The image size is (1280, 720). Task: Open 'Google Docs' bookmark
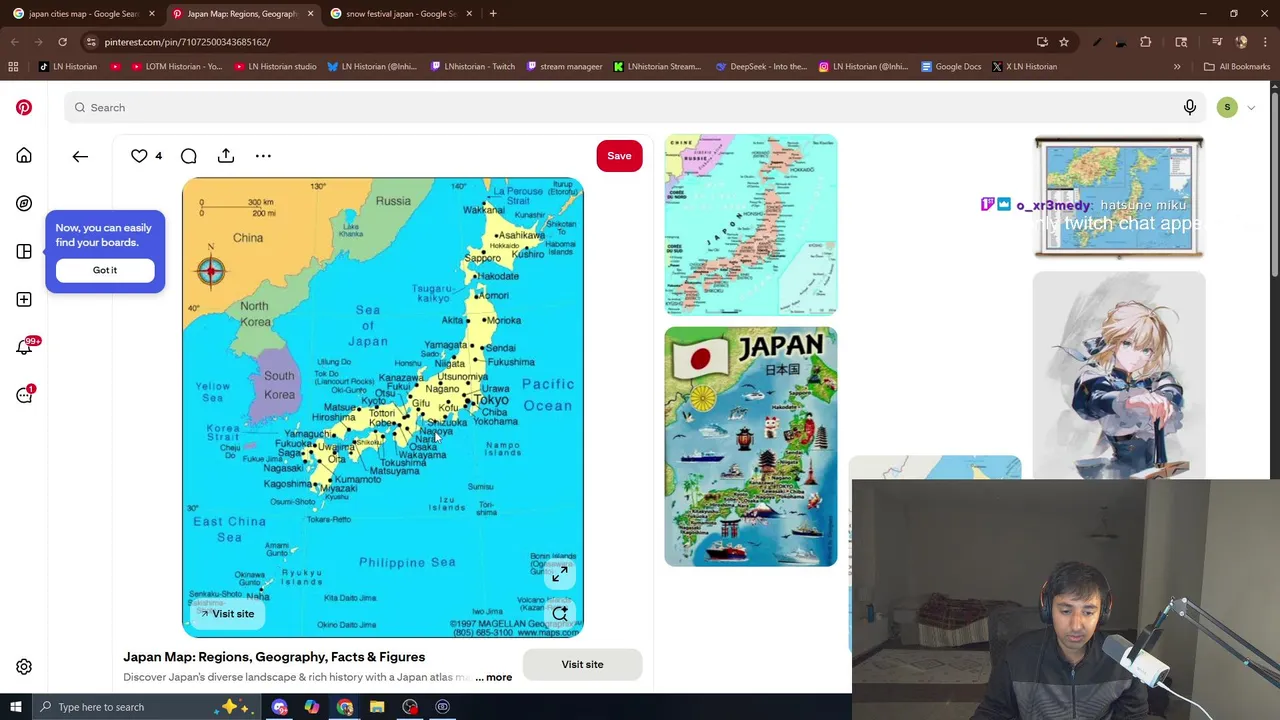tap(951, 67)
